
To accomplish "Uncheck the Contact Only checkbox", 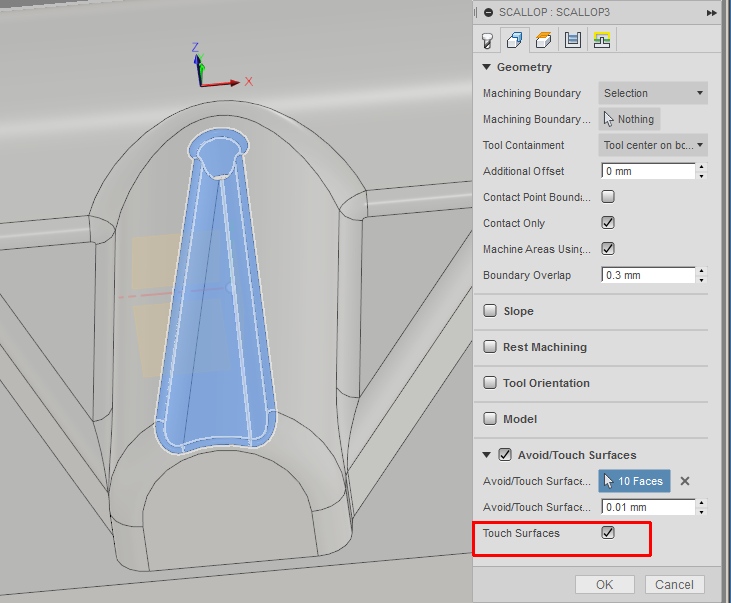I will [608, 223].
